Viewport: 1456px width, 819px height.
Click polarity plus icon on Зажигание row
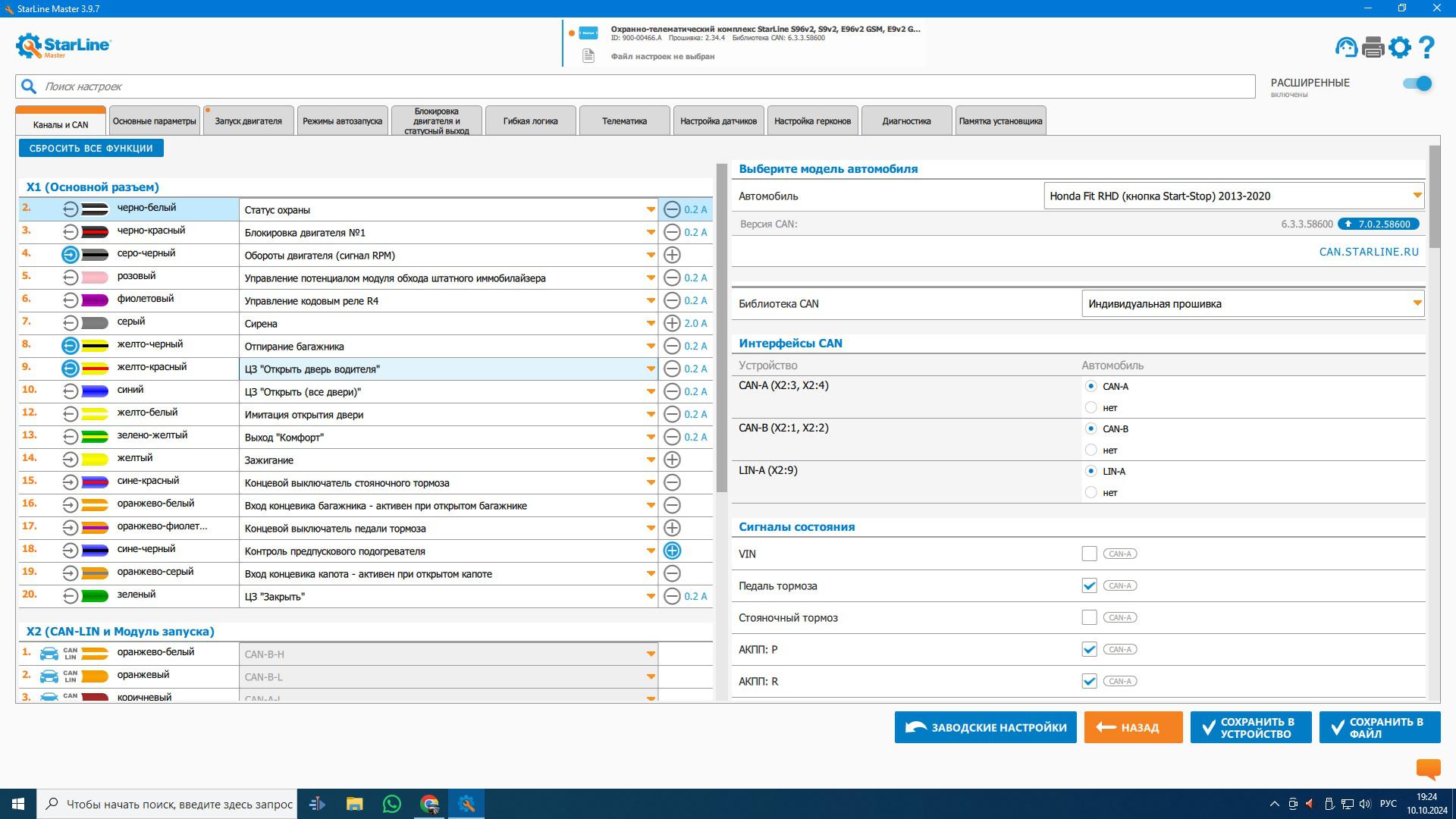(672, 460)
